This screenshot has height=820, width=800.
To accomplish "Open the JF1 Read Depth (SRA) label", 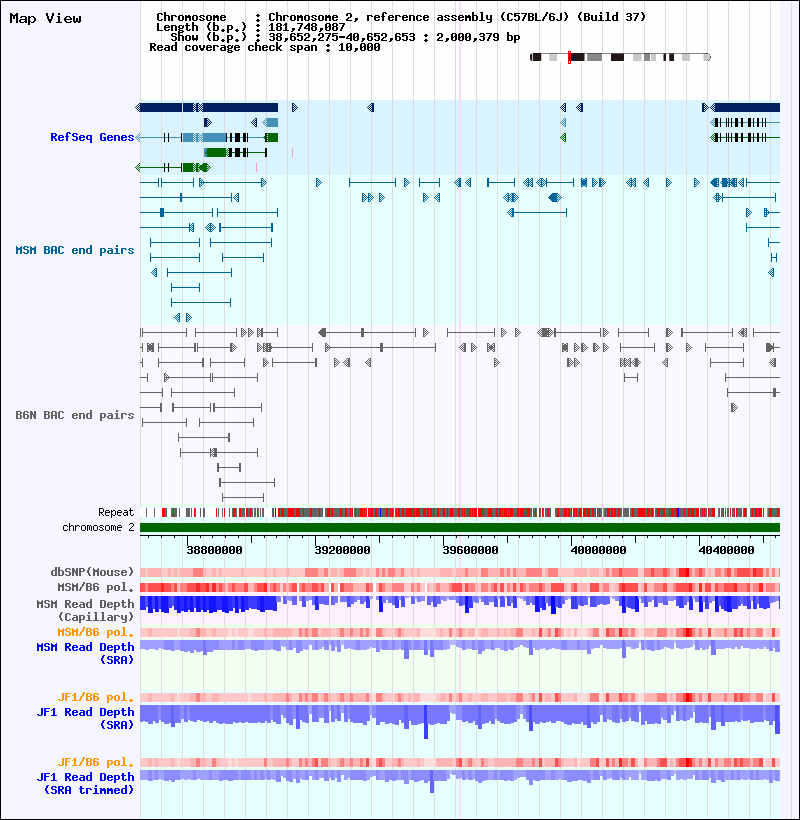I will [85, 718].
